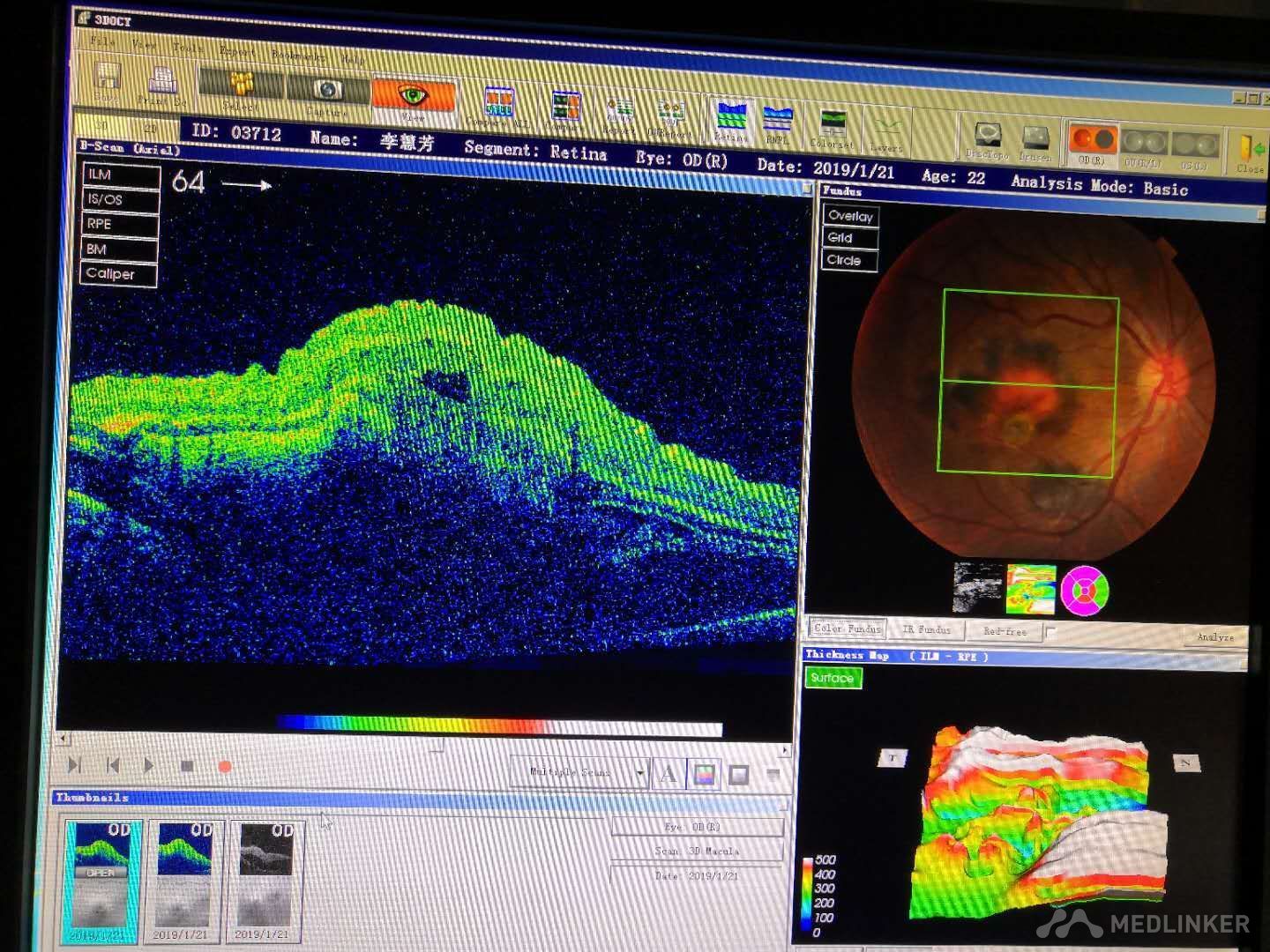This screenshot has height=952, width=1270.
Task: Click the Drusen analysis icon
Action: (1035, 139)
